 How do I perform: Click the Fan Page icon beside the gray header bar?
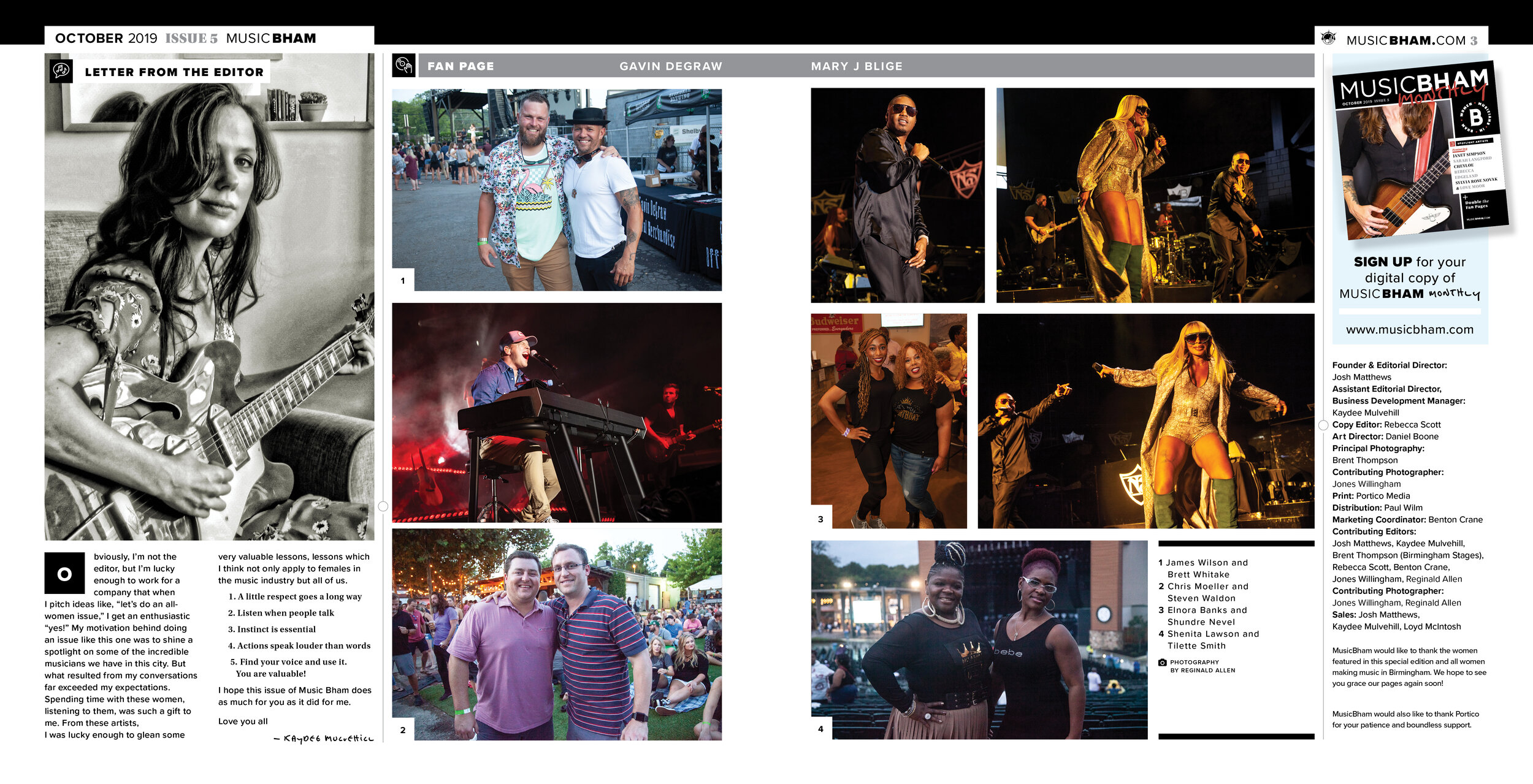tap(403, 65)
